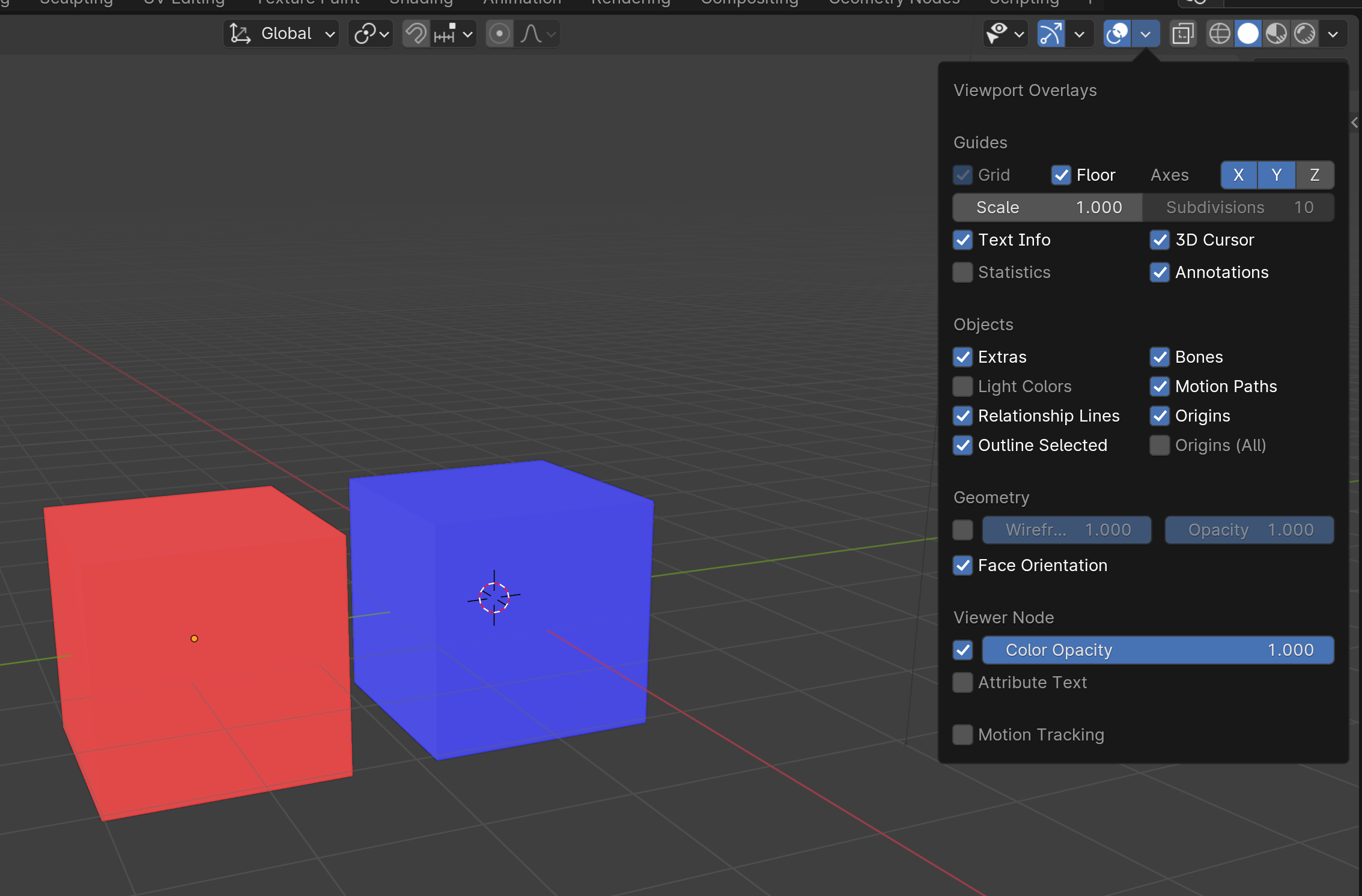Click the 3D cursor in viewport
This screenshot has height=896, width=1362.
pos(494,598)
